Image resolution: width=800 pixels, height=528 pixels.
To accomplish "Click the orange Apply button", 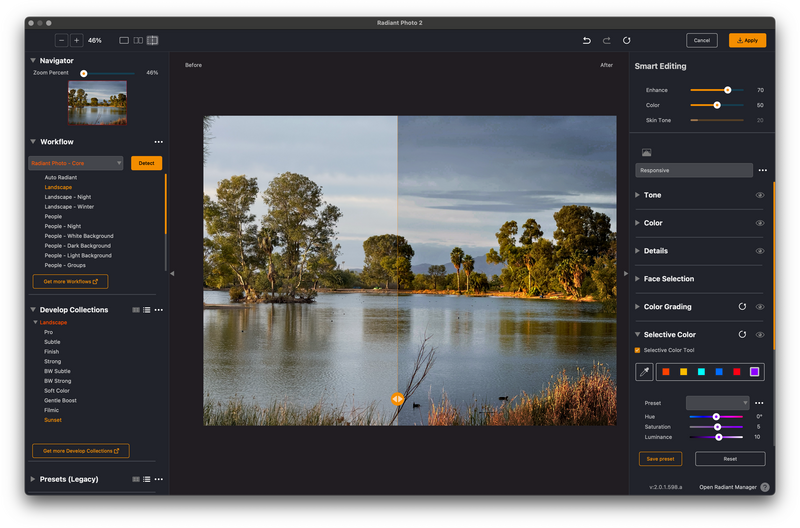I will (747, 40).
